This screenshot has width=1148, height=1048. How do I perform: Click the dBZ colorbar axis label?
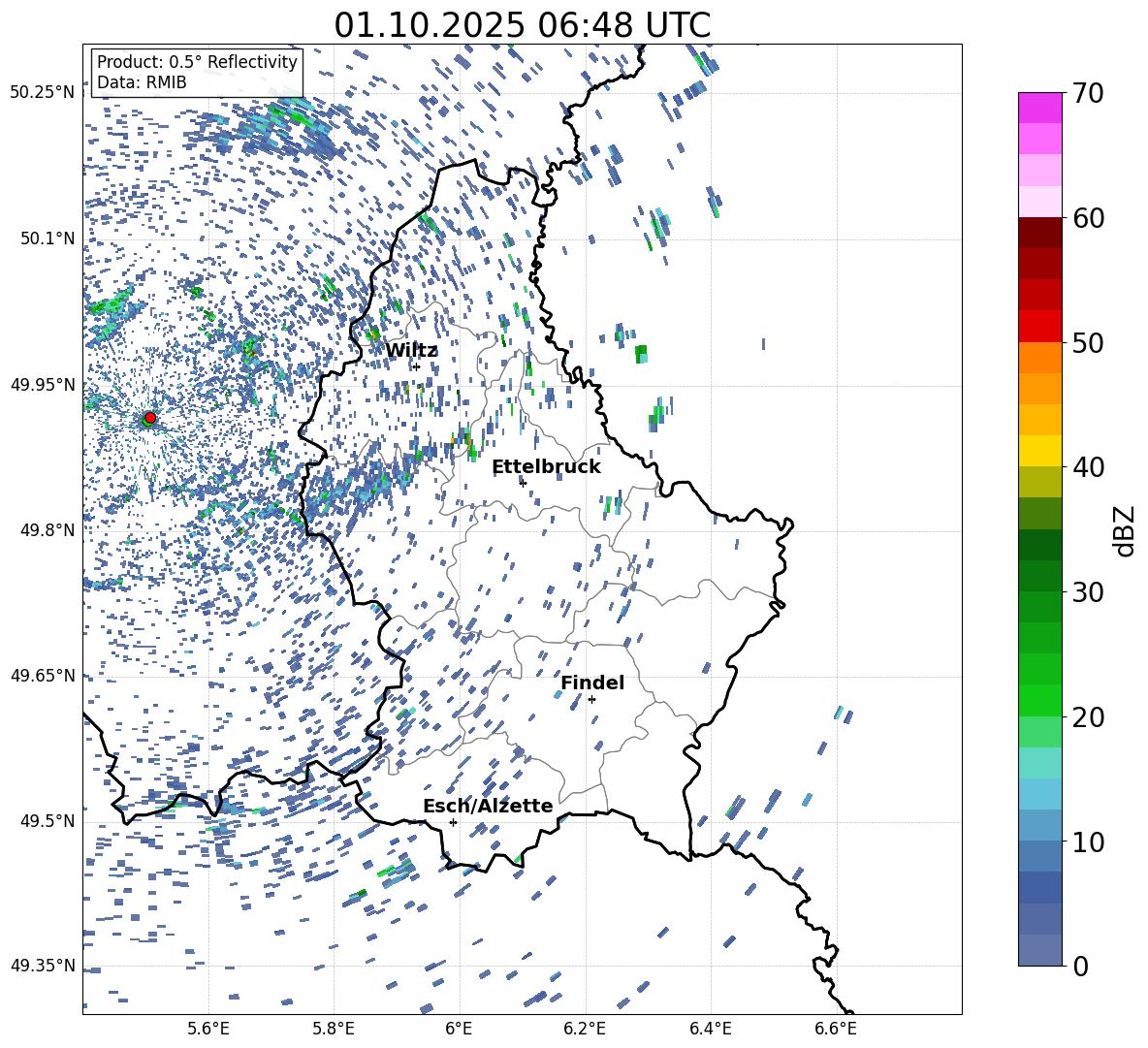(1125, 529)
